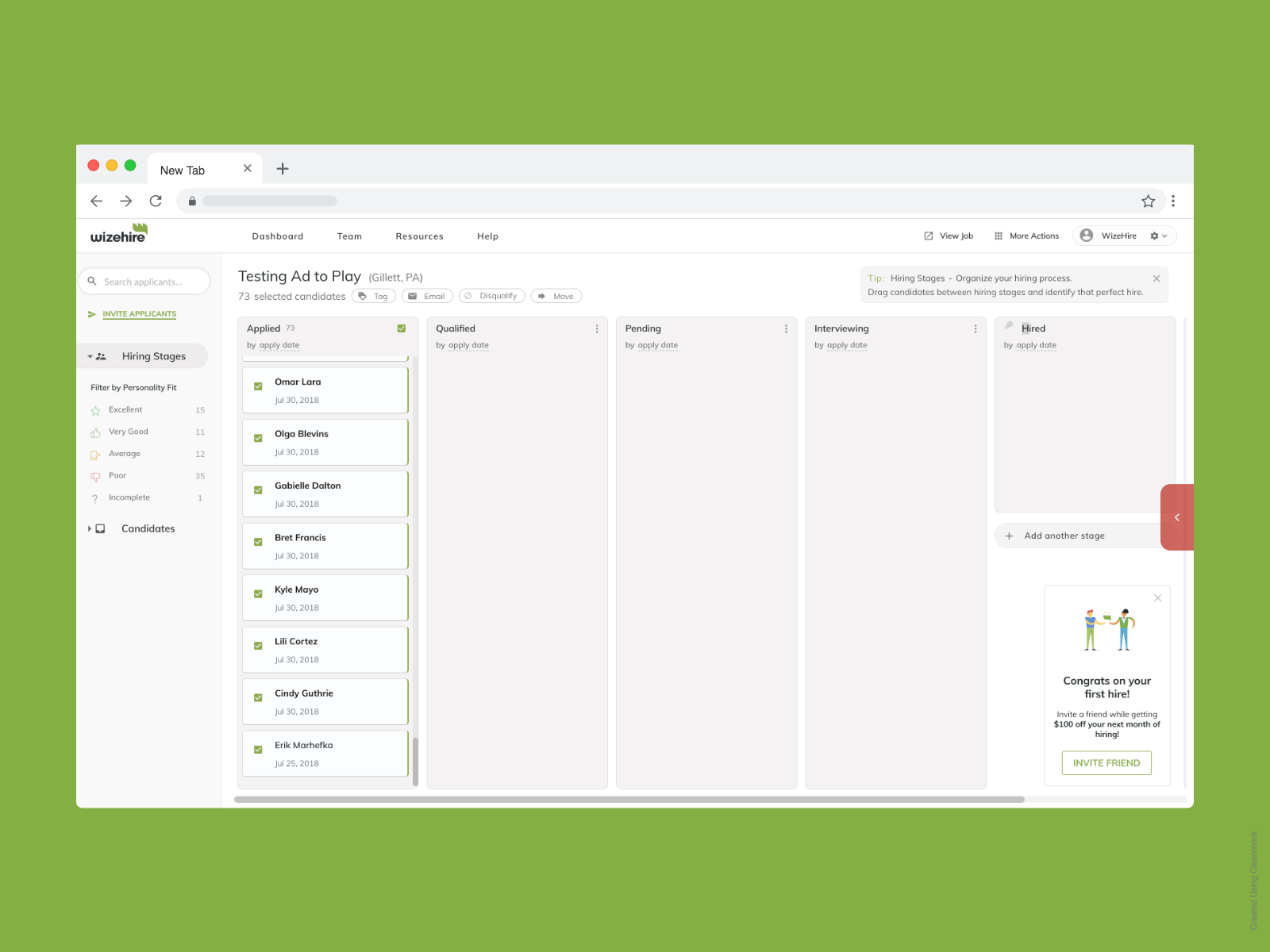Click View Job
The image size is (1270, 952).
949,236
